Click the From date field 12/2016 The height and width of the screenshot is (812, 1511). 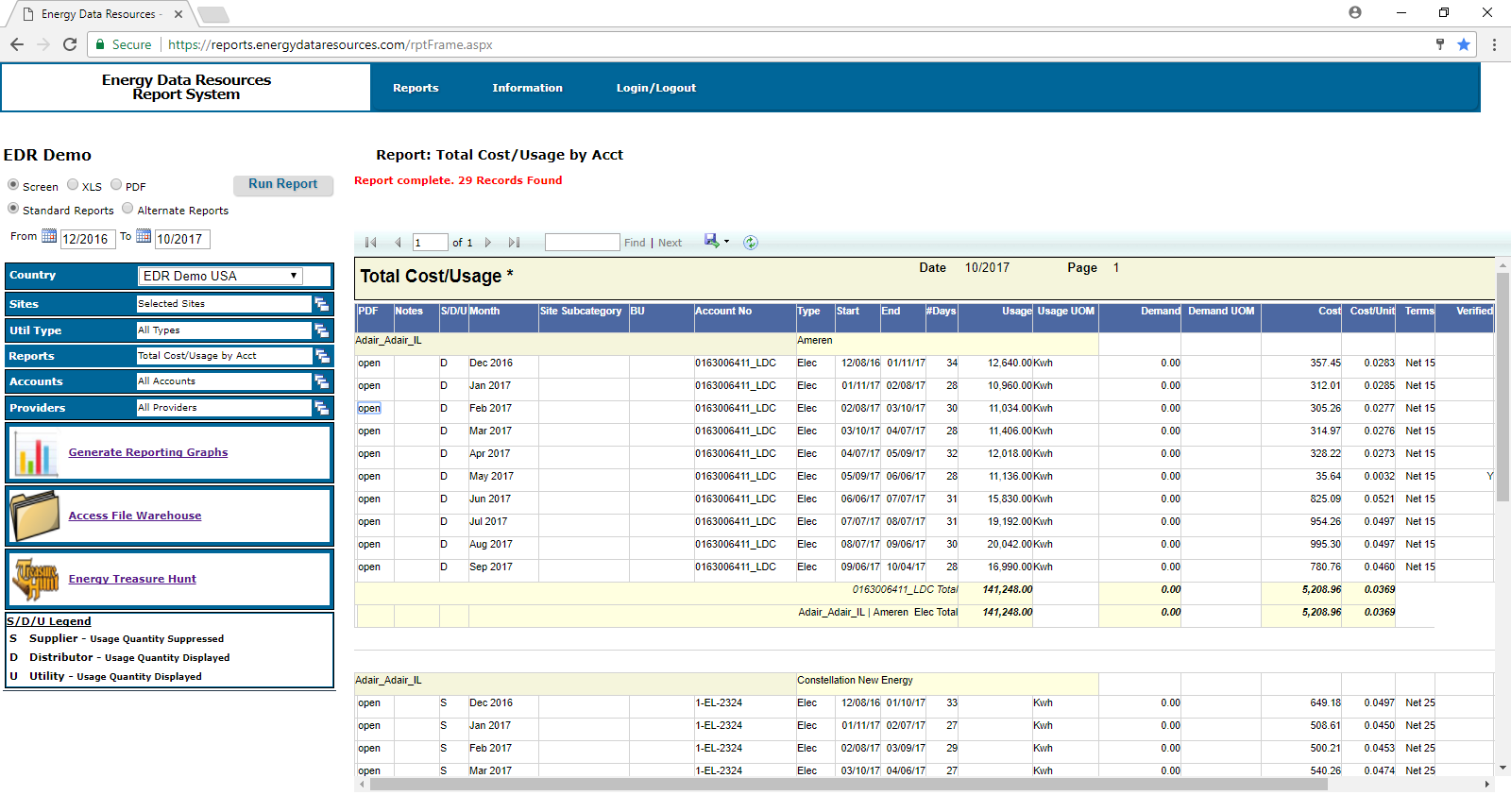[x=88, y=239]
